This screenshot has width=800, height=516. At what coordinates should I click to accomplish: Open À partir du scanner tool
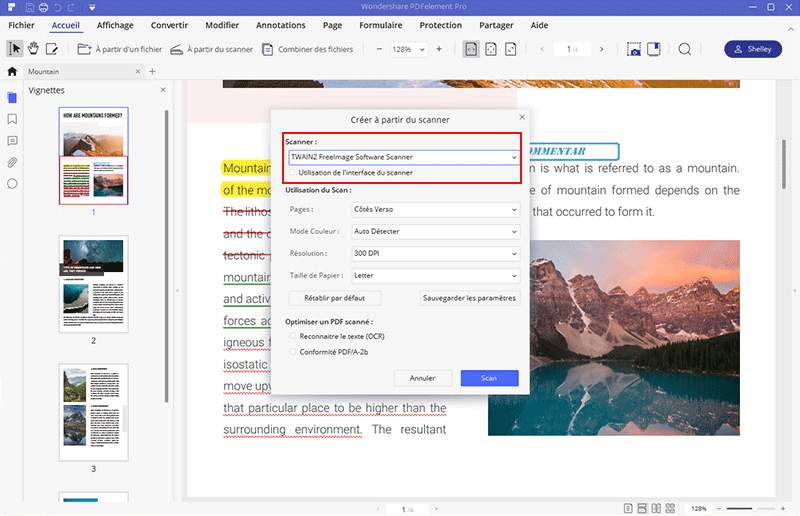coord(211,49)
